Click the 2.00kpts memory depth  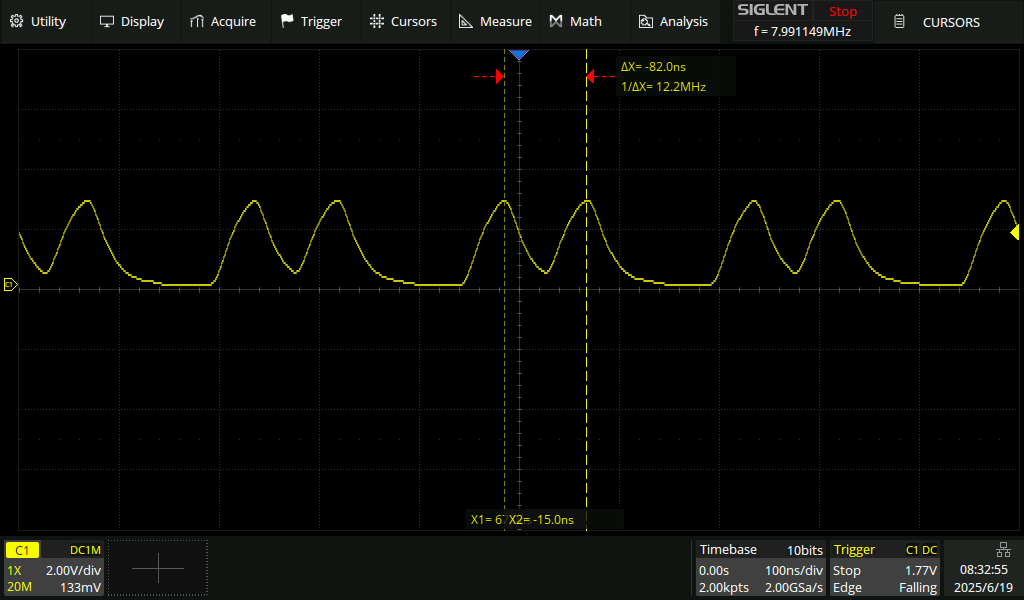click(x=723, y=587)
